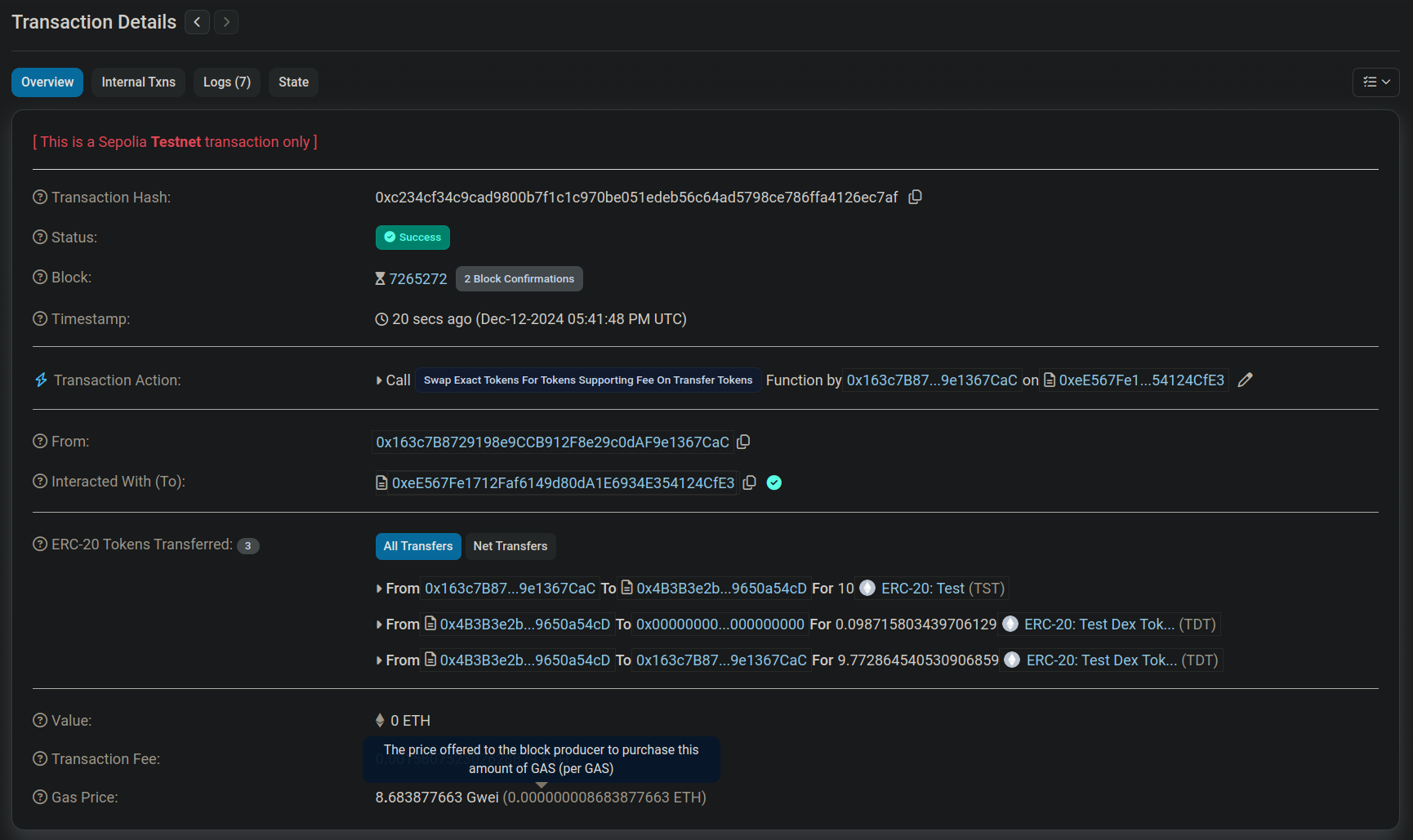The image size is (1413, 840).
Task: Show All Transfers
Action: tap(418, 546)
